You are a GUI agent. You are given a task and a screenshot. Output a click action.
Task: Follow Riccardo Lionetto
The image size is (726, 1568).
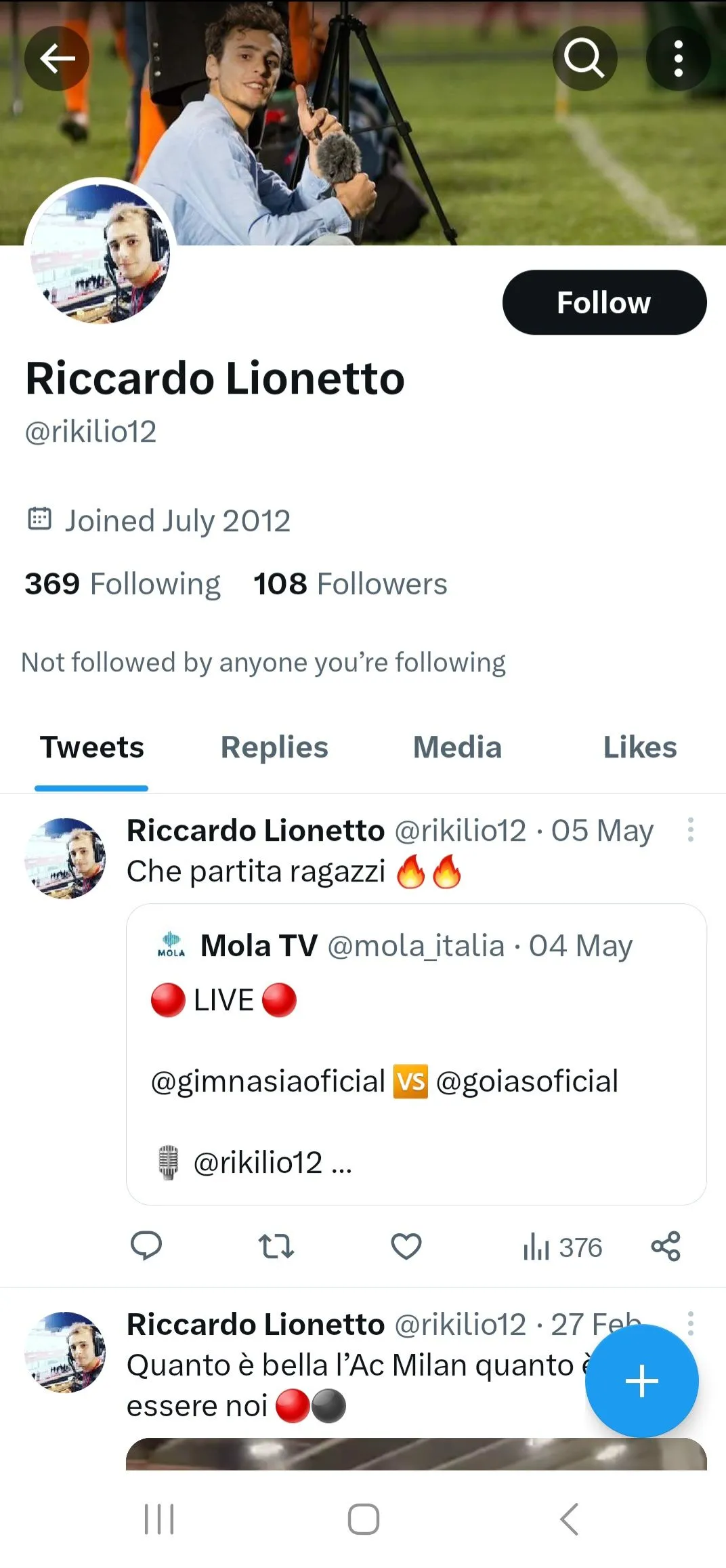coord(604,302)
